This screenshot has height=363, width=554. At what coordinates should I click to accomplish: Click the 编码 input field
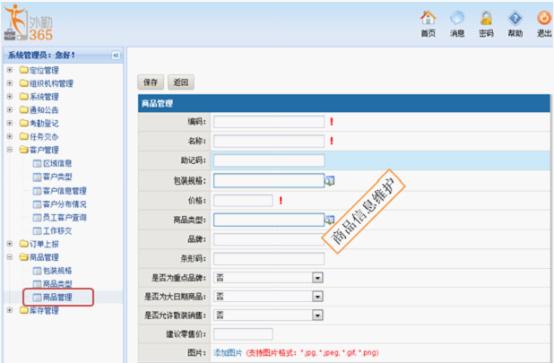click(x=269, y=122)
